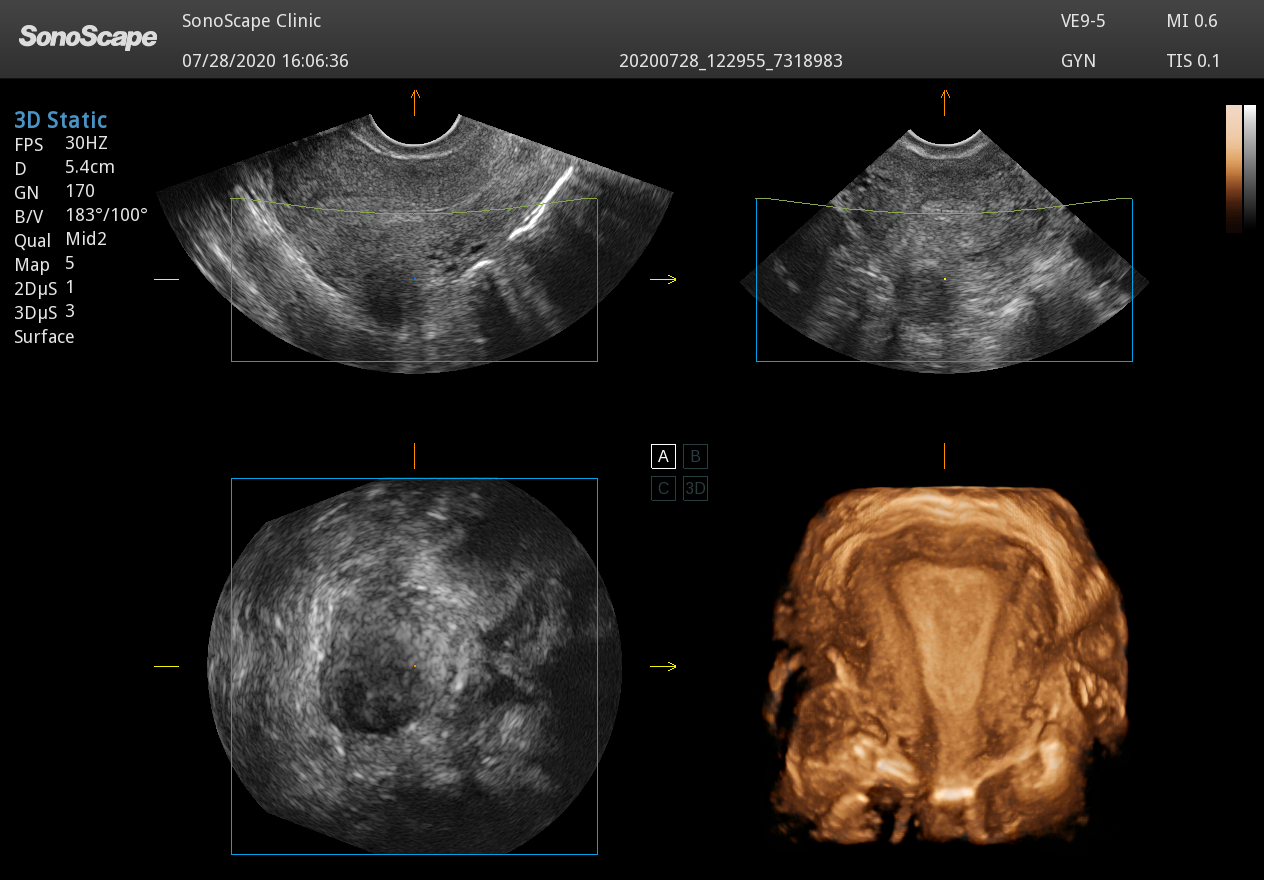Click the gain value 170
The width and height of the screenshot is (1264, 880).
[x=80, y=191]
